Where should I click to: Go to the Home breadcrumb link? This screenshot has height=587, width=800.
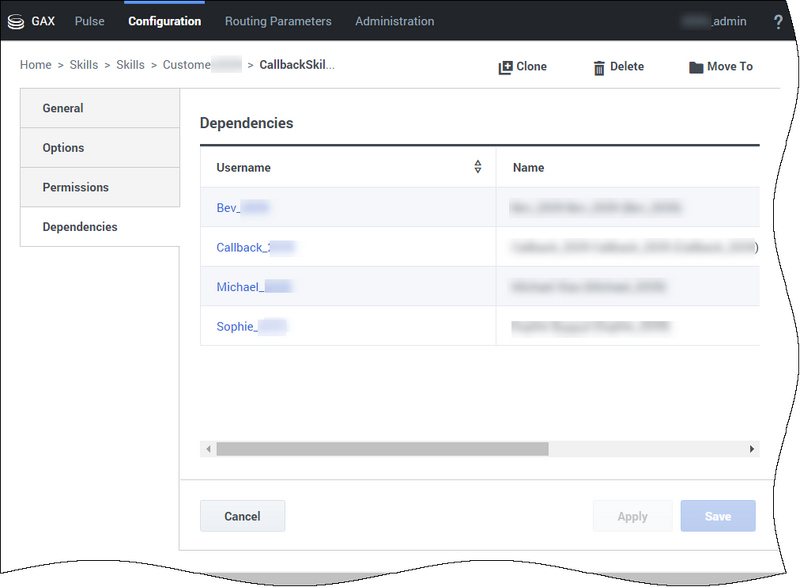click(35, 65)
